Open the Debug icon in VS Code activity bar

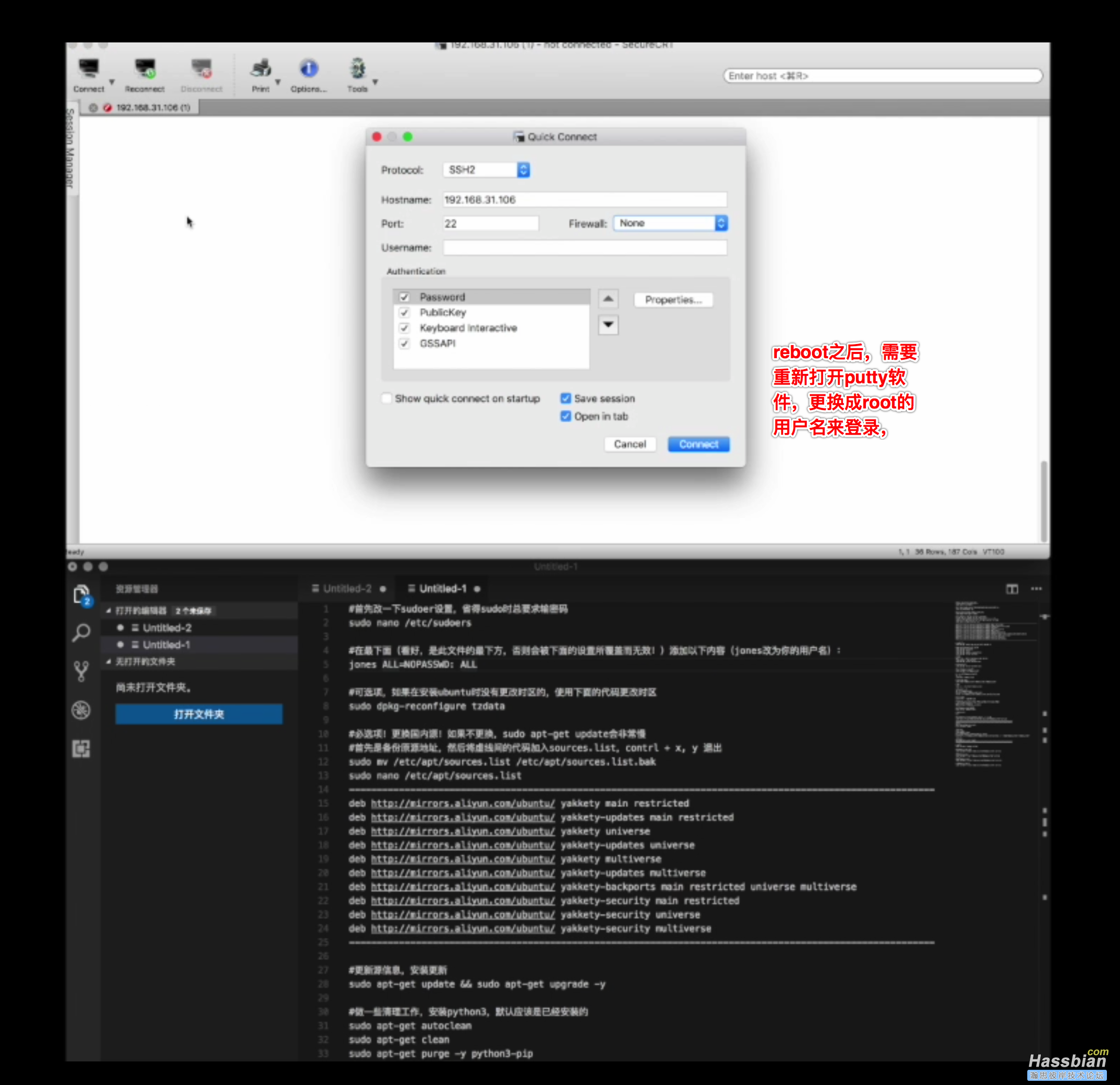tap(82, 710)
